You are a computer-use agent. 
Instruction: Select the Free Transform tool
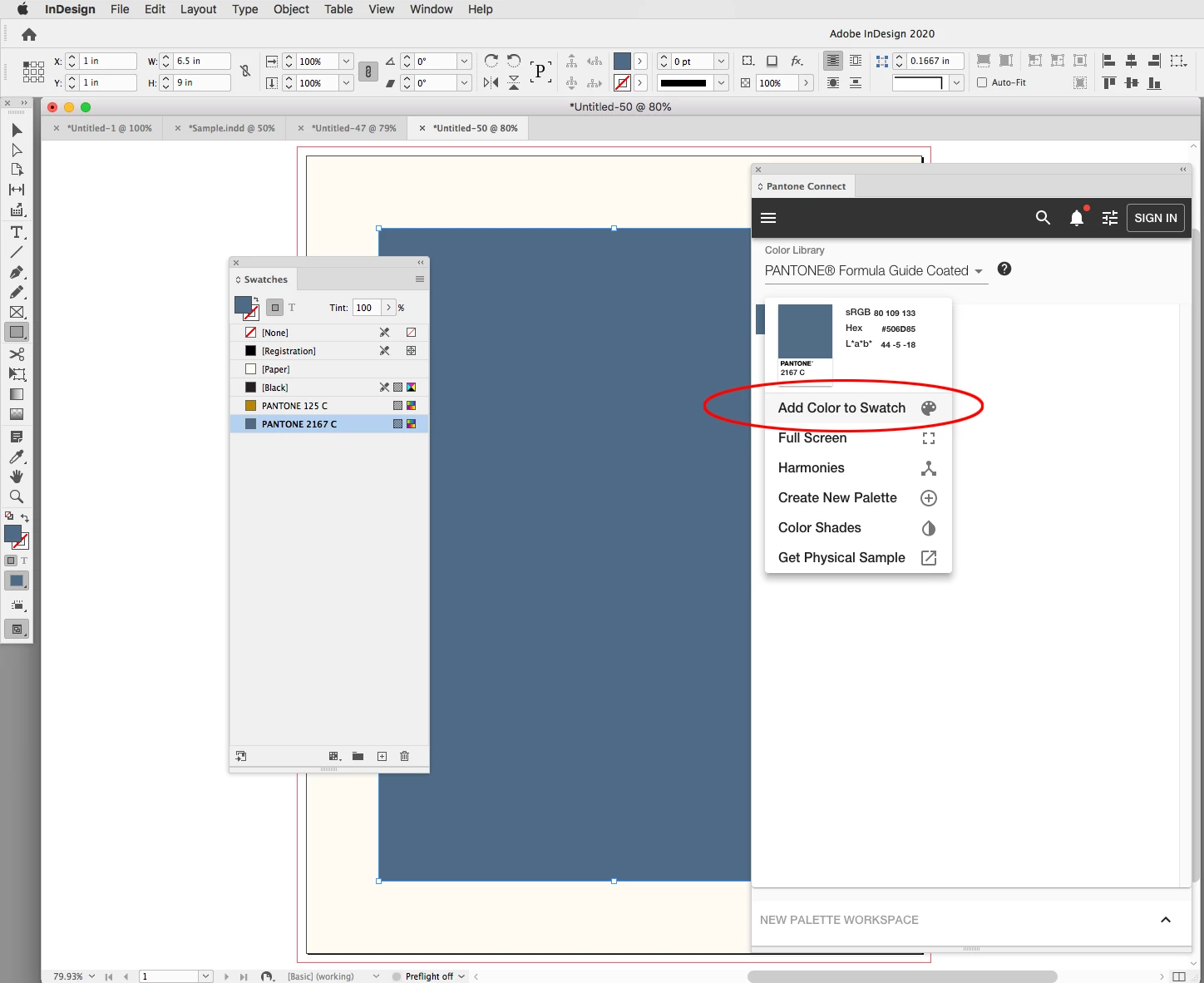(17, 374)
